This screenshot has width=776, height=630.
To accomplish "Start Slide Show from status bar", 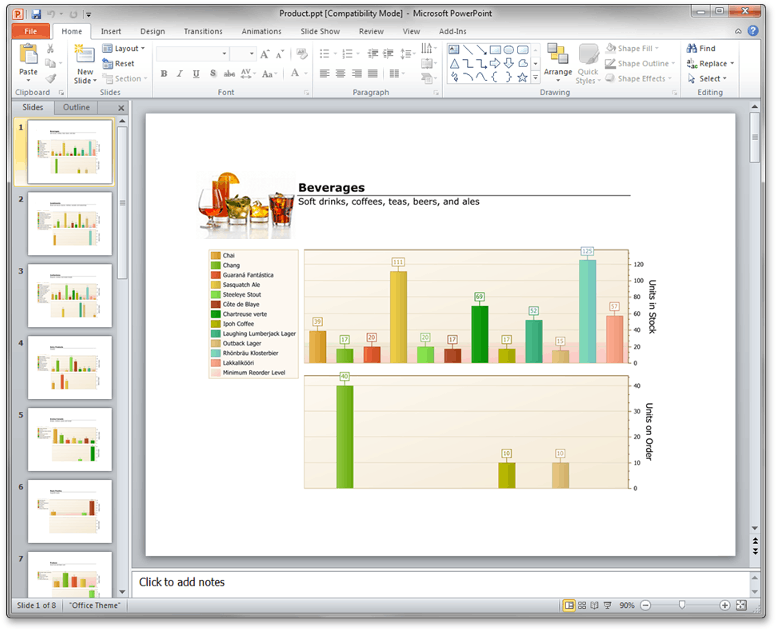I will [x=607, y=605].
